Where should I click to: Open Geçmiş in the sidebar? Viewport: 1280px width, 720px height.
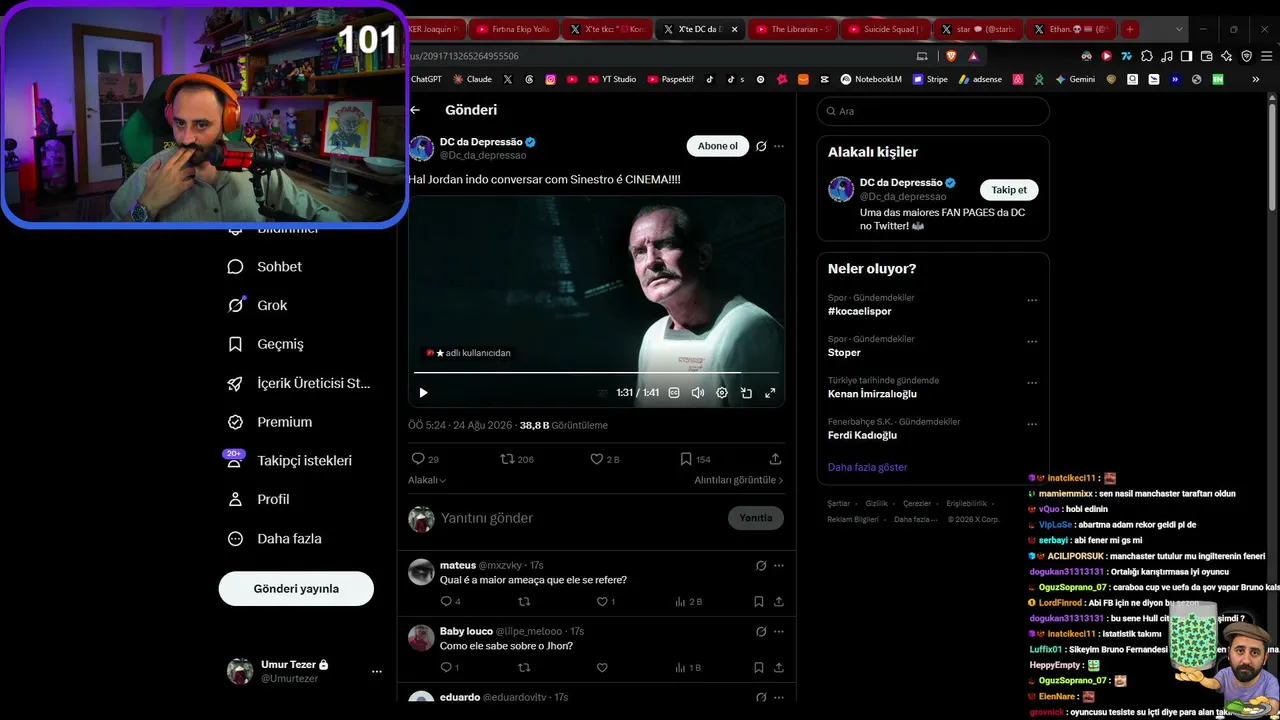(266, 344)
